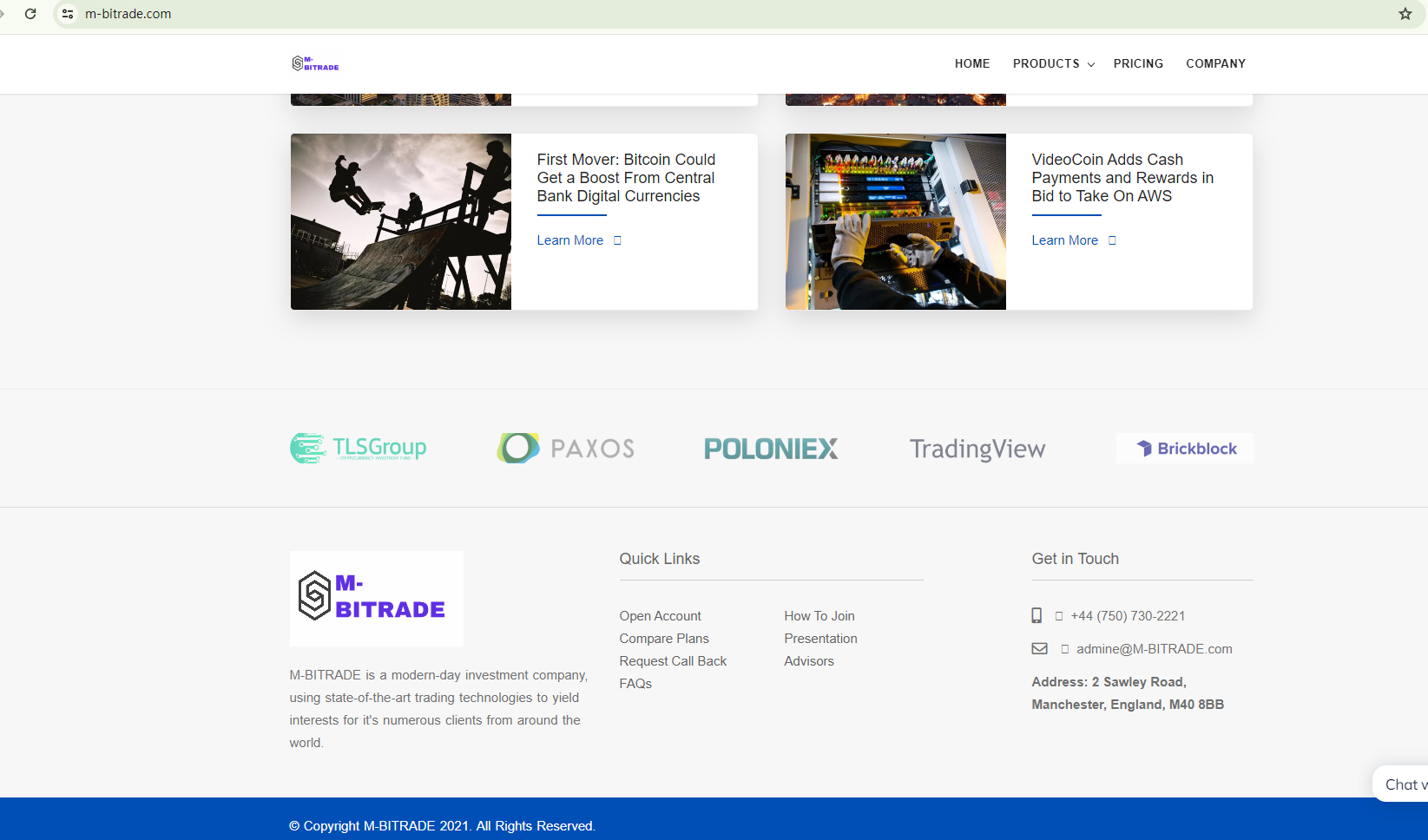Click Learn More under VideoCoin article
Viewport: 1428px width, 840px height.
1065,240
